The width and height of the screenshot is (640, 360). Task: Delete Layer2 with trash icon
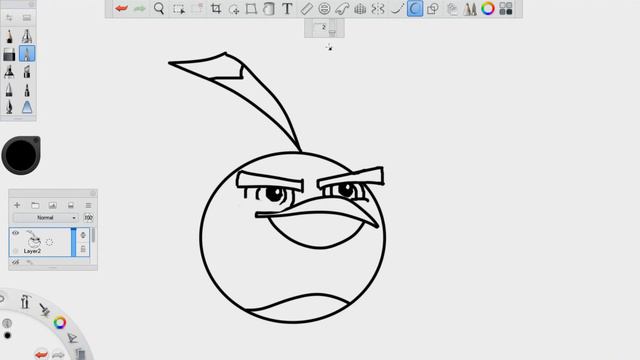(83, 249)
